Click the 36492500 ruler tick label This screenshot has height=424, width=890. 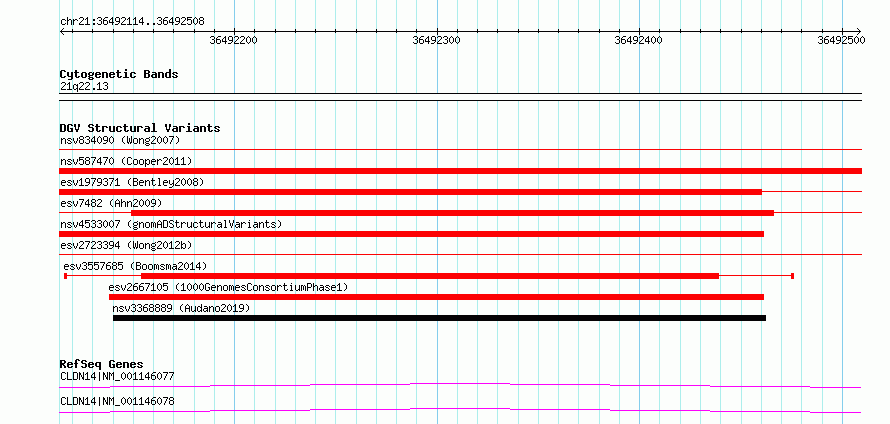coord(841,40)
